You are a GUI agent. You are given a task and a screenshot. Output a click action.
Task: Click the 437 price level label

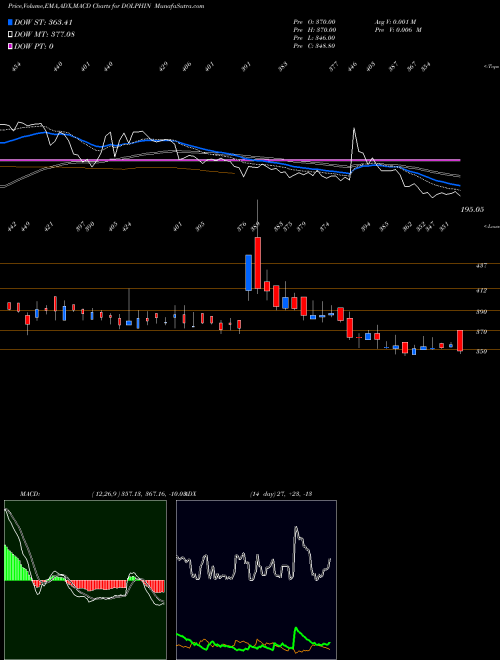481,266
